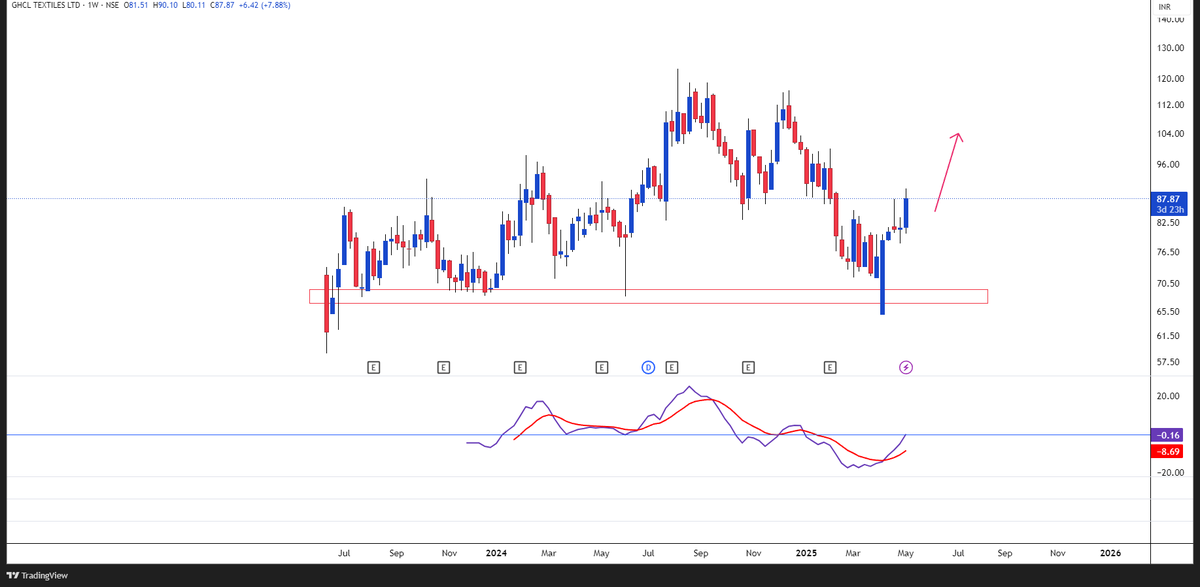Click the 87.87 last price label
Image resolution: width=1200 pixels, height=587 pixels.
click(x=1169, y=199)
